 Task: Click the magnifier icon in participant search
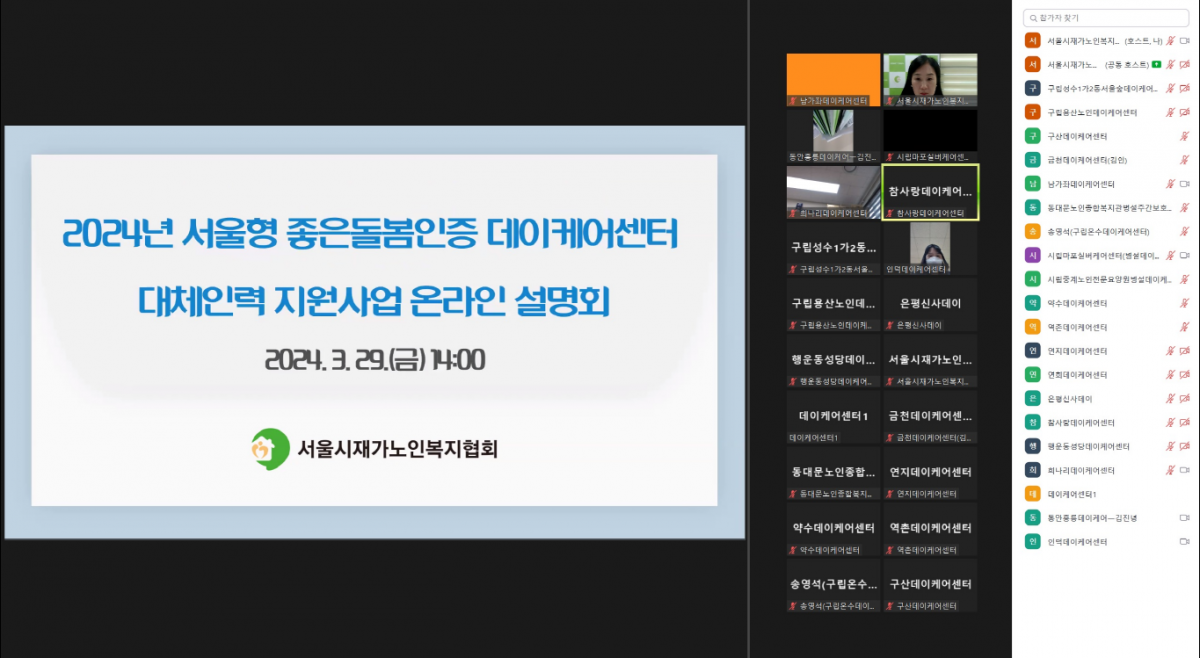(1031, 18)
